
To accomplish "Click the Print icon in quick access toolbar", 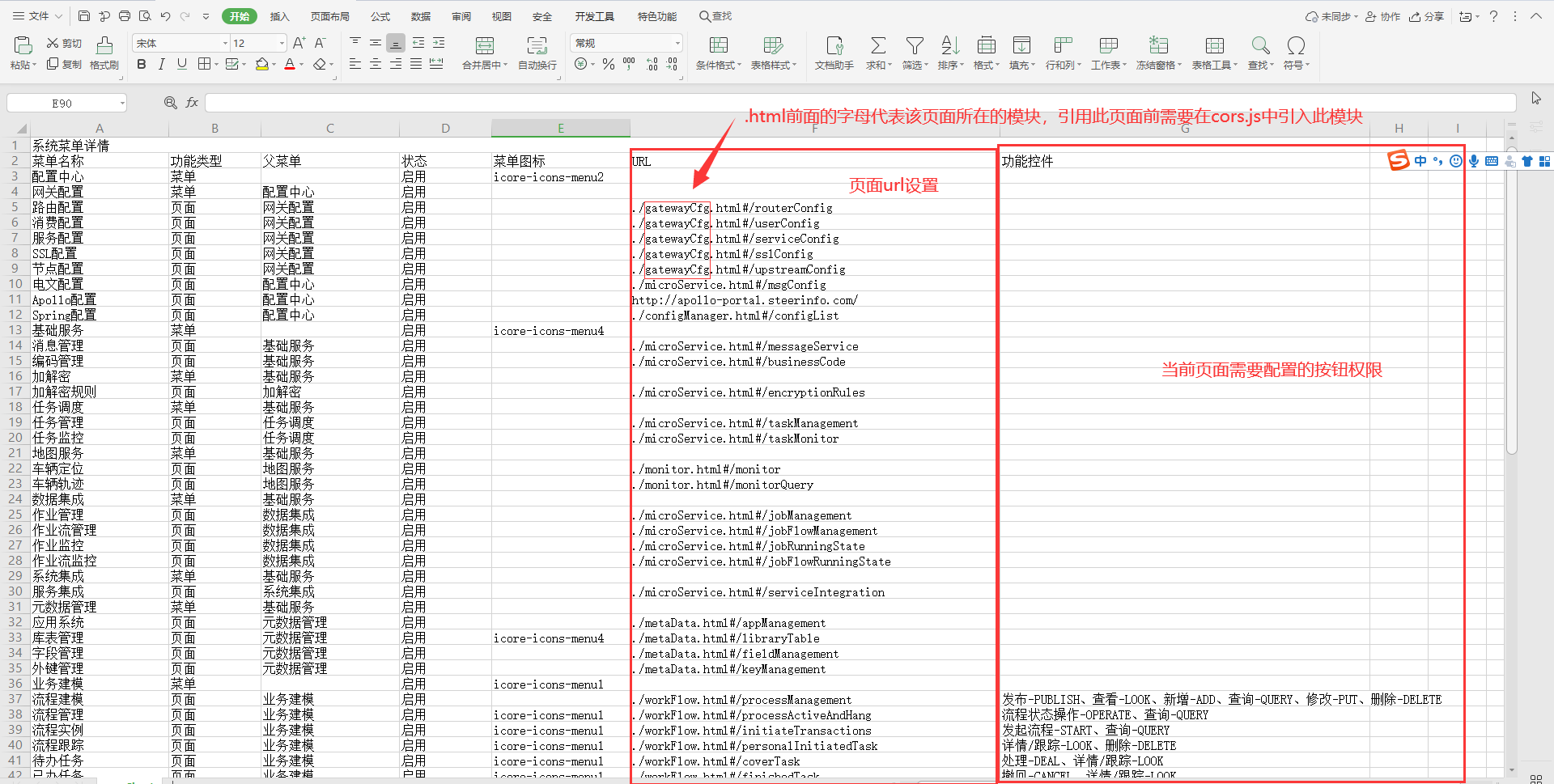I will click(125, 16).
